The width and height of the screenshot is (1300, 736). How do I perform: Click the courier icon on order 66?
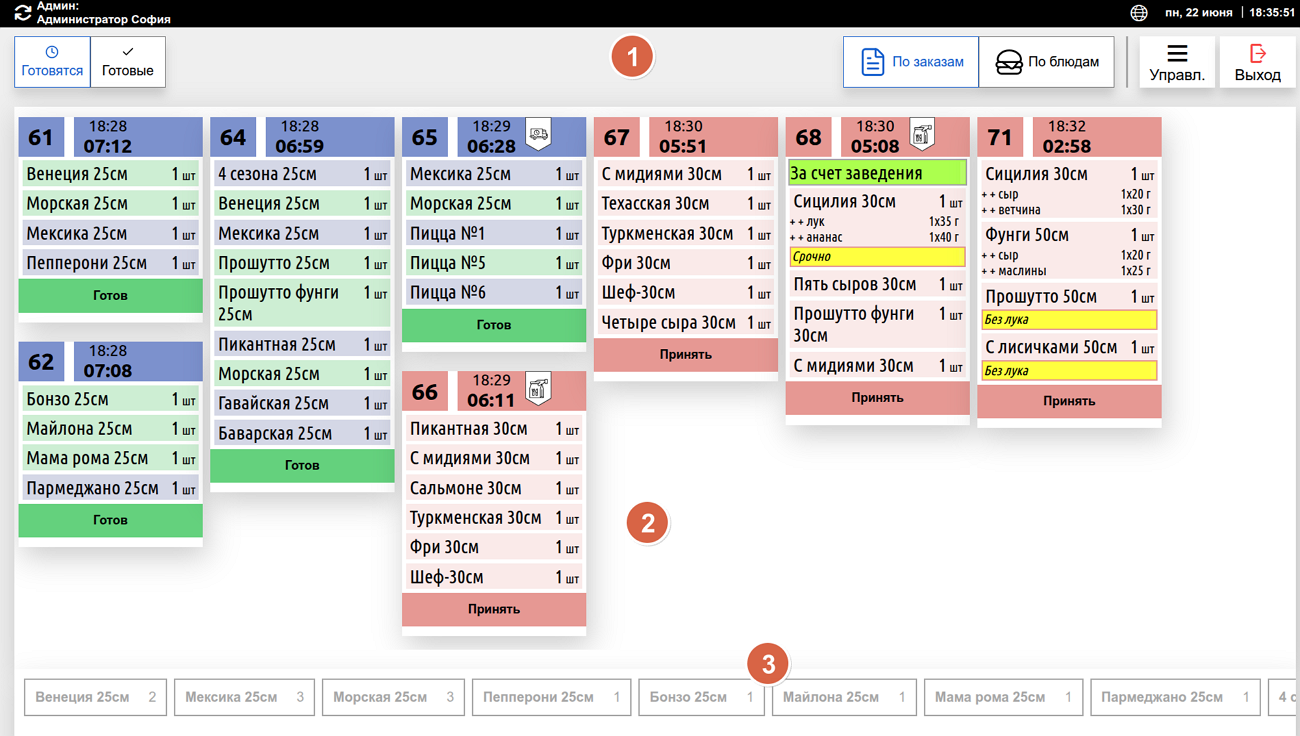tap(538, 388)
